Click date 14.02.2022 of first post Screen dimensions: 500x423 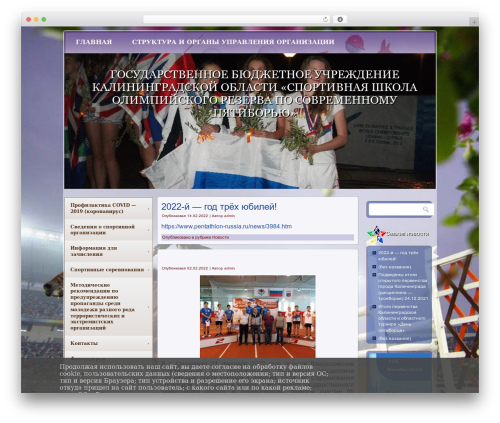click(x=198, y=216)
